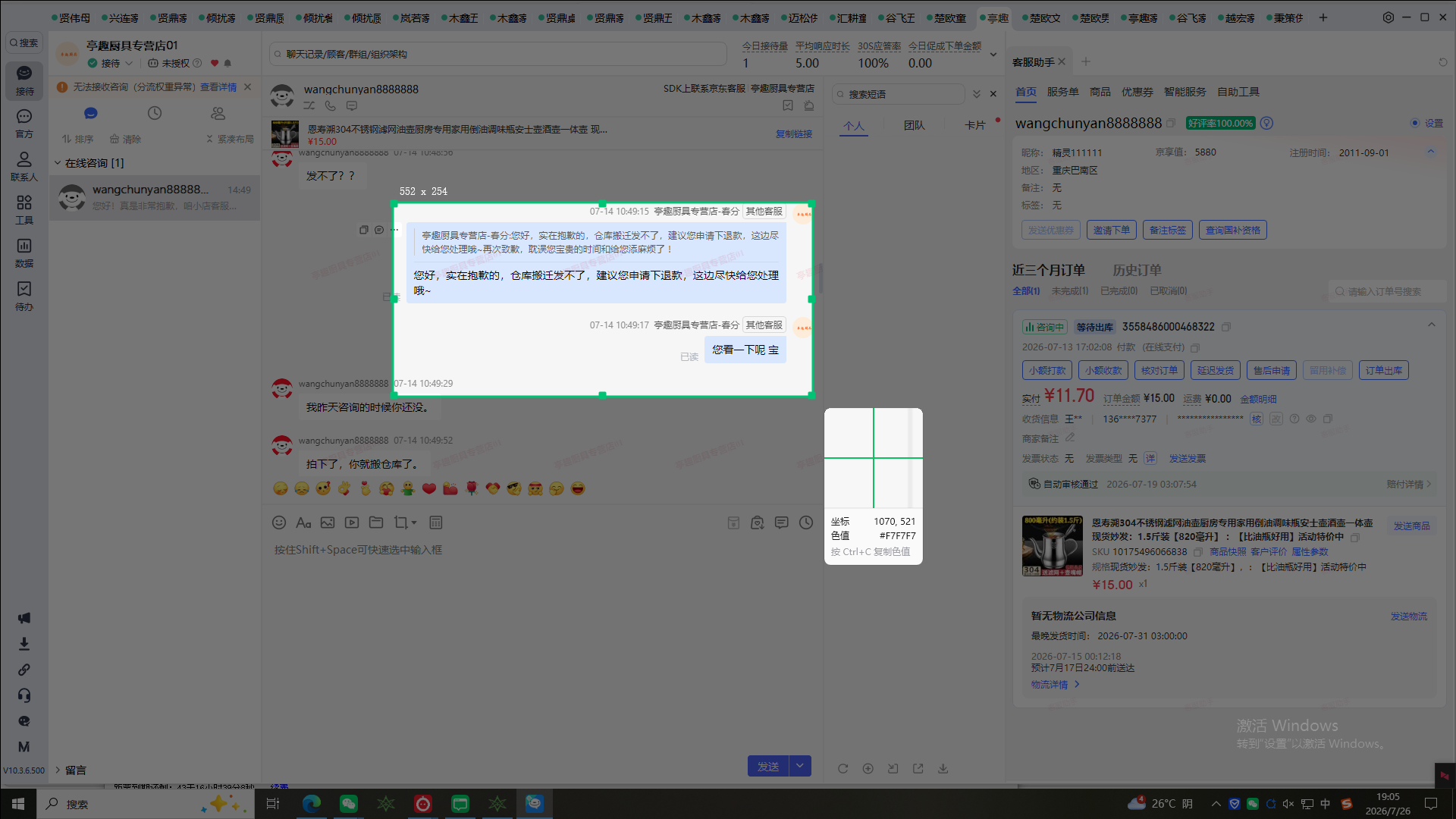Copy the order number 3558486000468322
This screenshot has width=1456, height=819.
tap(1226, 327)
